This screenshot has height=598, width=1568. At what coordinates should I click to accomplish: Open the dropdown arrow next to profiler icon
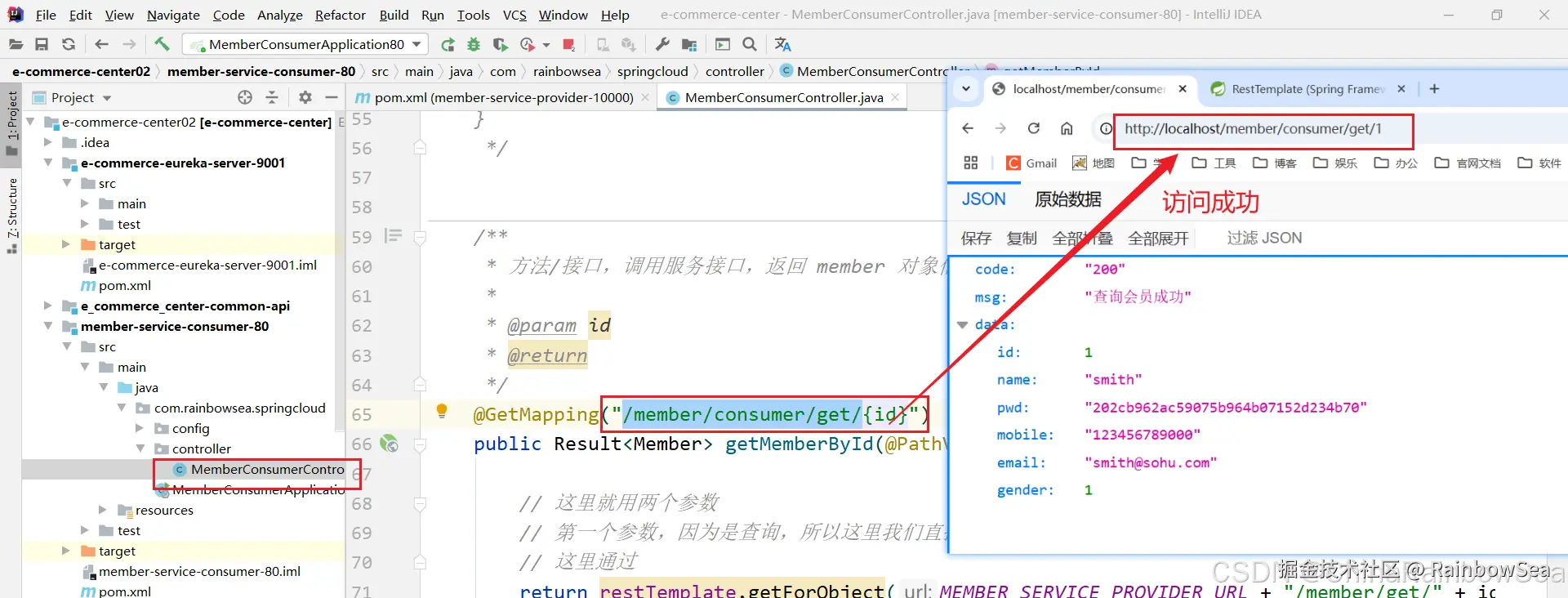point(546,45)
